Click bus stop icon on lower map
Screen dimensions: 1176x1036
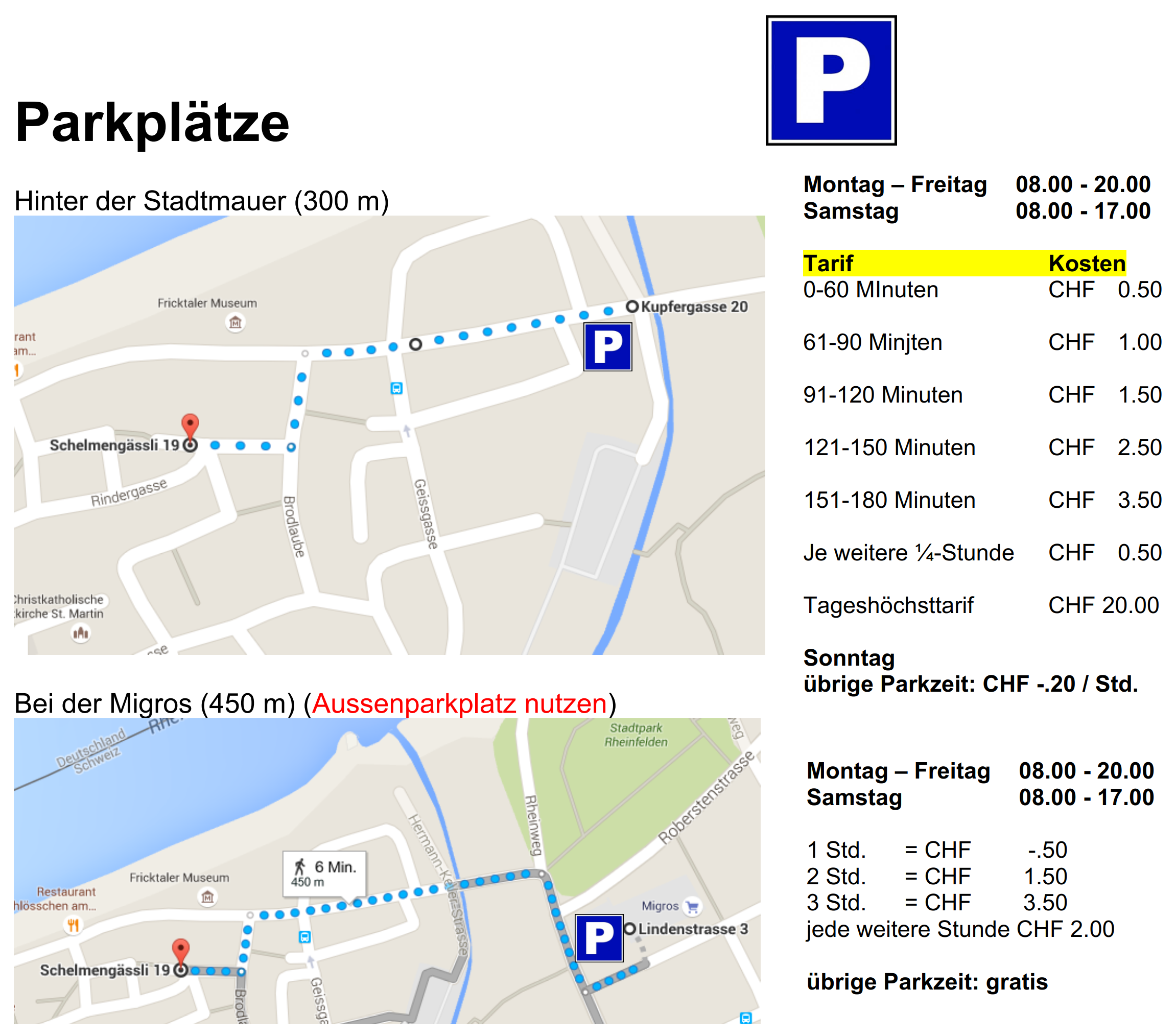305,937
